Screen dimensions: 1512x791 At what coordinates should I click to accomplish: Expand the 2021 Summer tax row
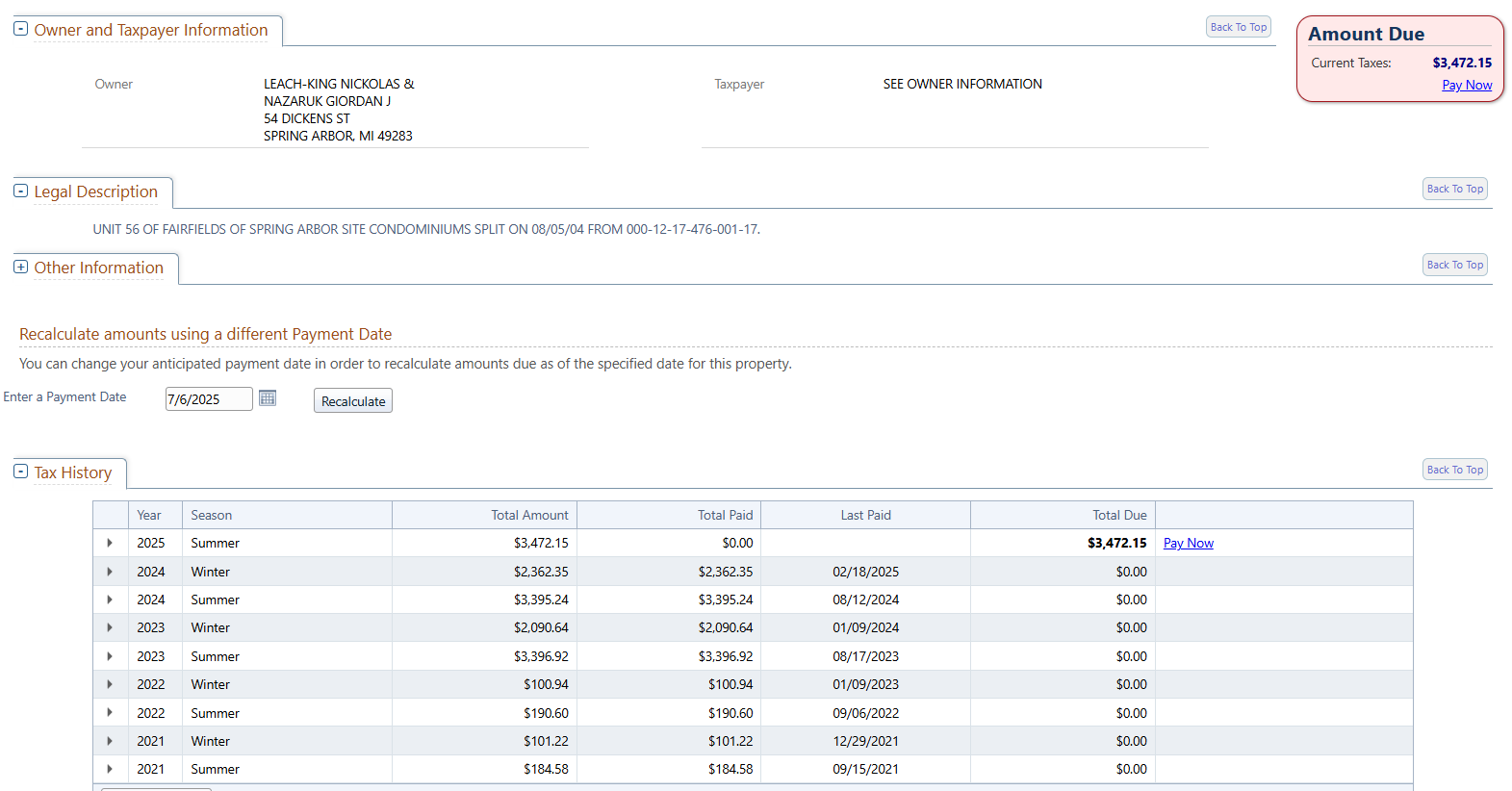(110, 769)
